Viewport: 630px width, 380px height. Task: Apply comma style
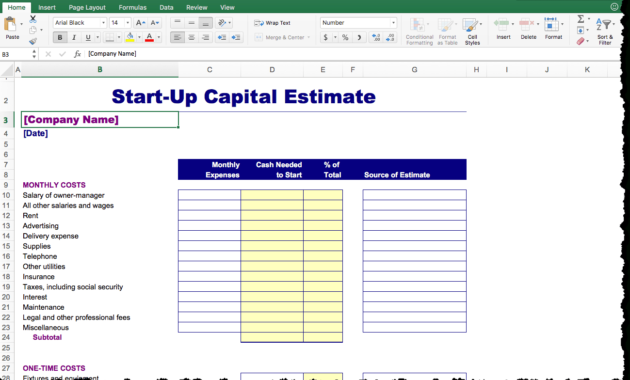(x=359, y=37)
